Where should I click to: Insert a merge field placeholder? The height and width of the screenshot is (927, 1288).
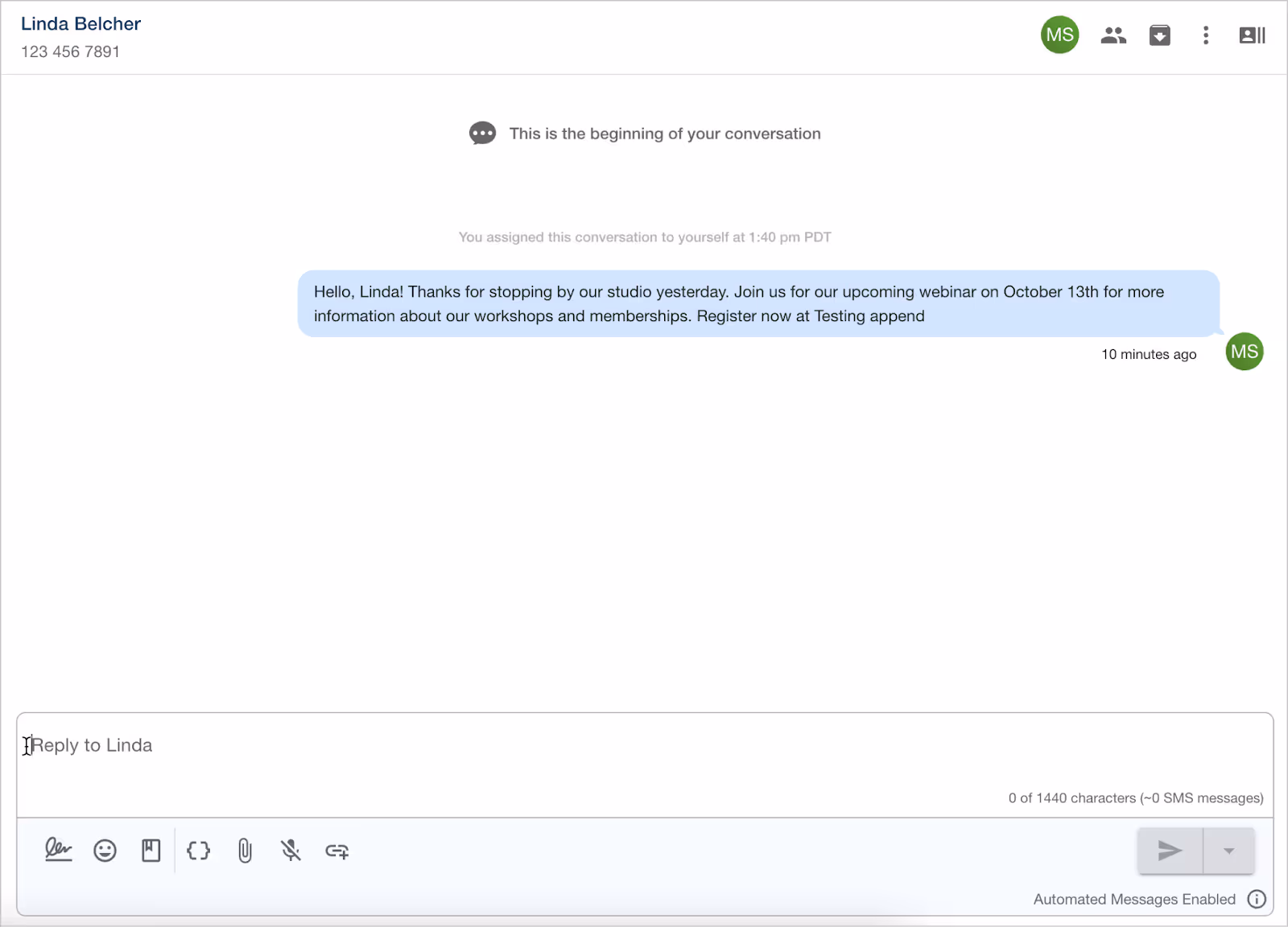pyautogui.click(x=198, y=851)
